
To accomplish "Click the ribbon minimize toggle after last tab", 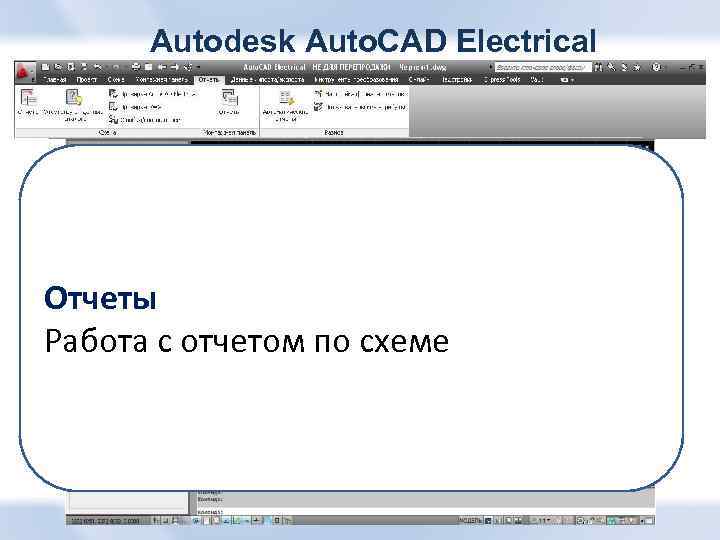I will point(566,79).
